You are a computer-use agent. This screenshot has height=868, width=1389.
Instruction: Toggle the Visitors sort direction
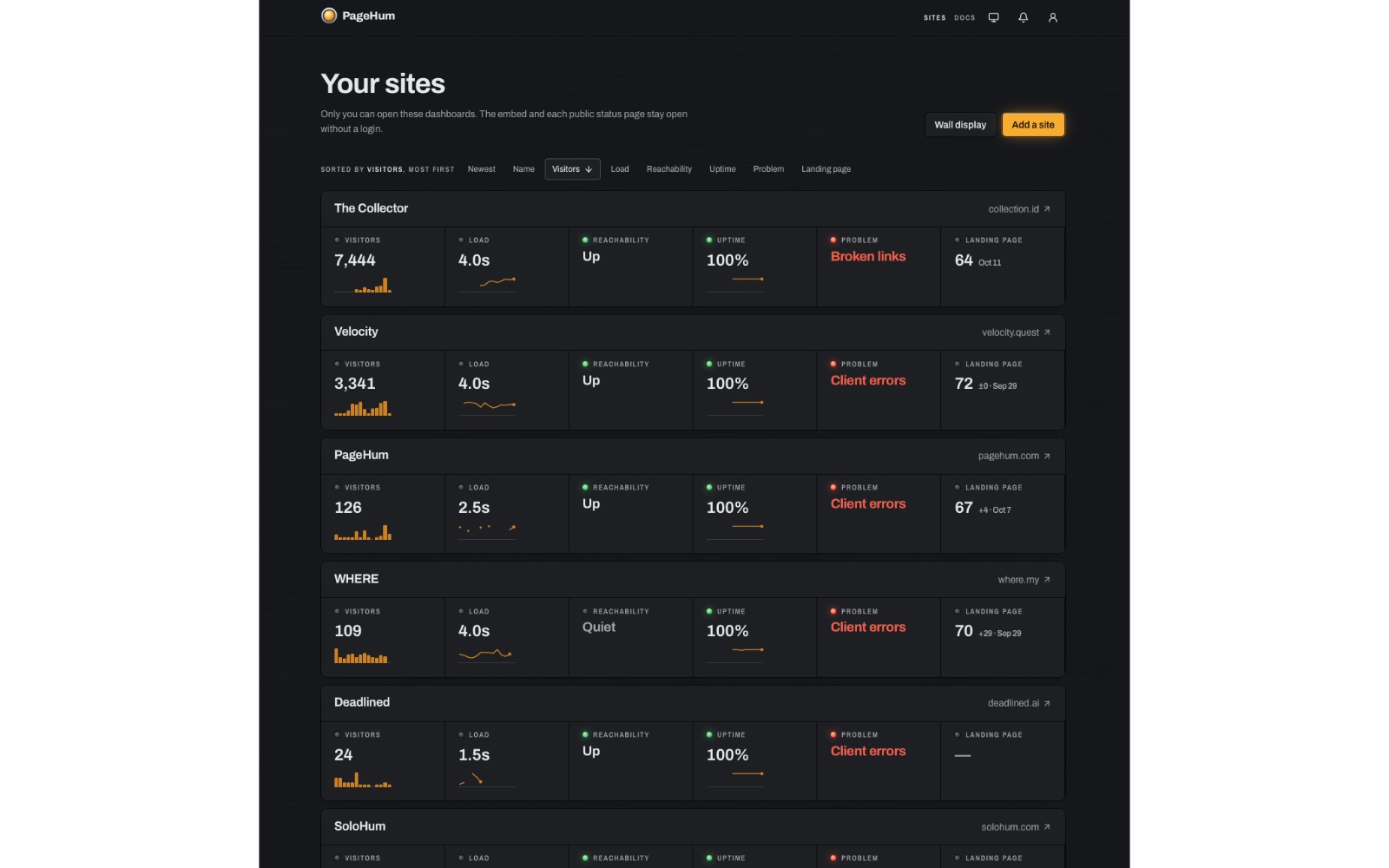click(x=572, y=169)
